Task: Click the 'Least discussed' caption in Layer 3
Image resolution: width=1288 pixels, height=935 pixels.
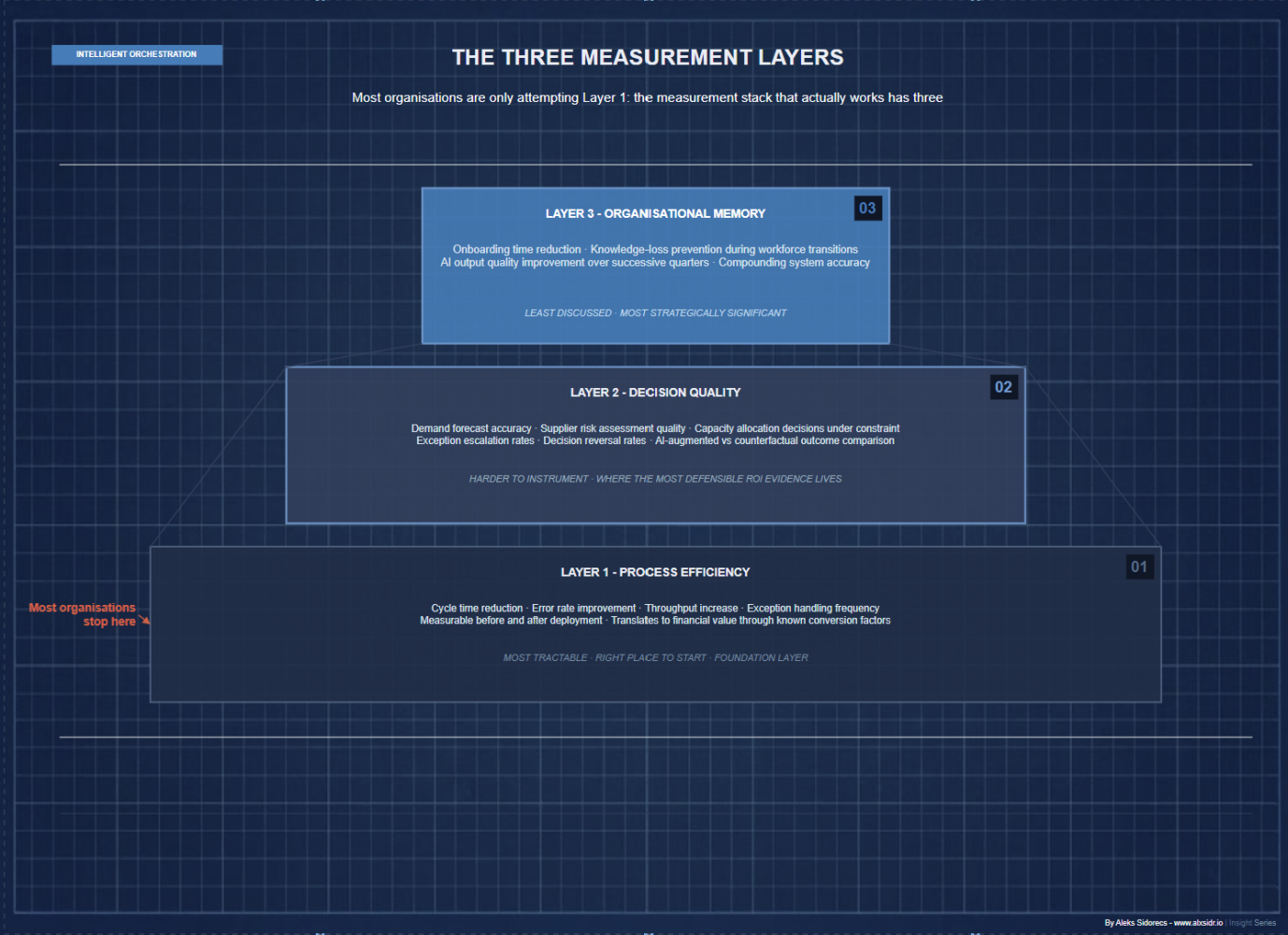Action: (x=567, y=313)
